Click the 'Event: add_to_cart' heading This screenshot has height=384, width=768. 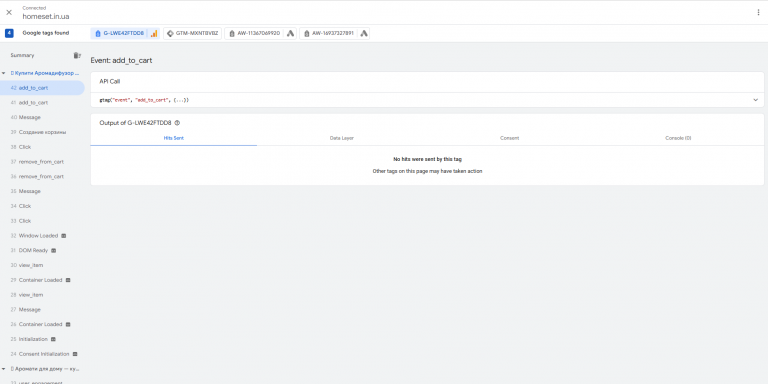pos(121,61)
